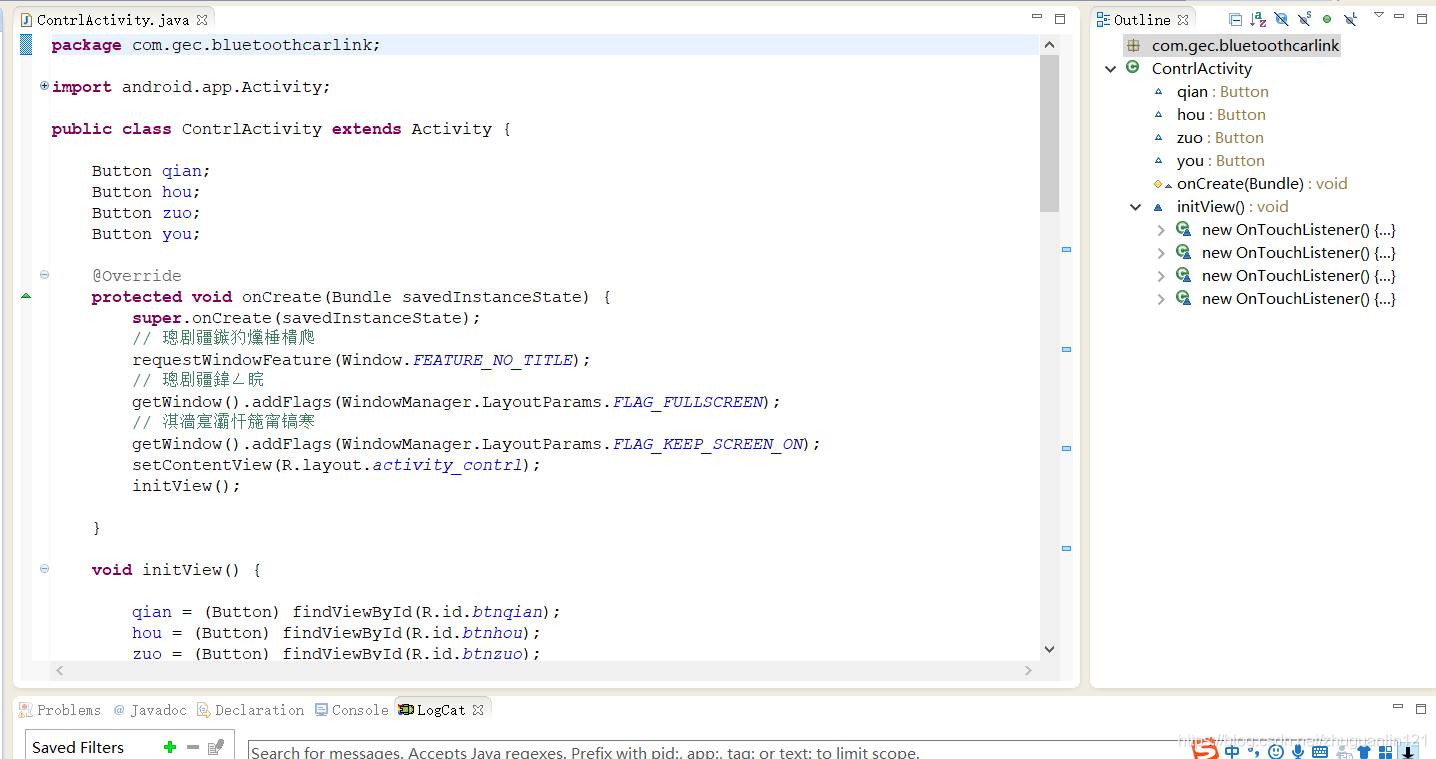Close the ContrlActivity.java editor tab
1436x759 pixels.
point(202,20)
